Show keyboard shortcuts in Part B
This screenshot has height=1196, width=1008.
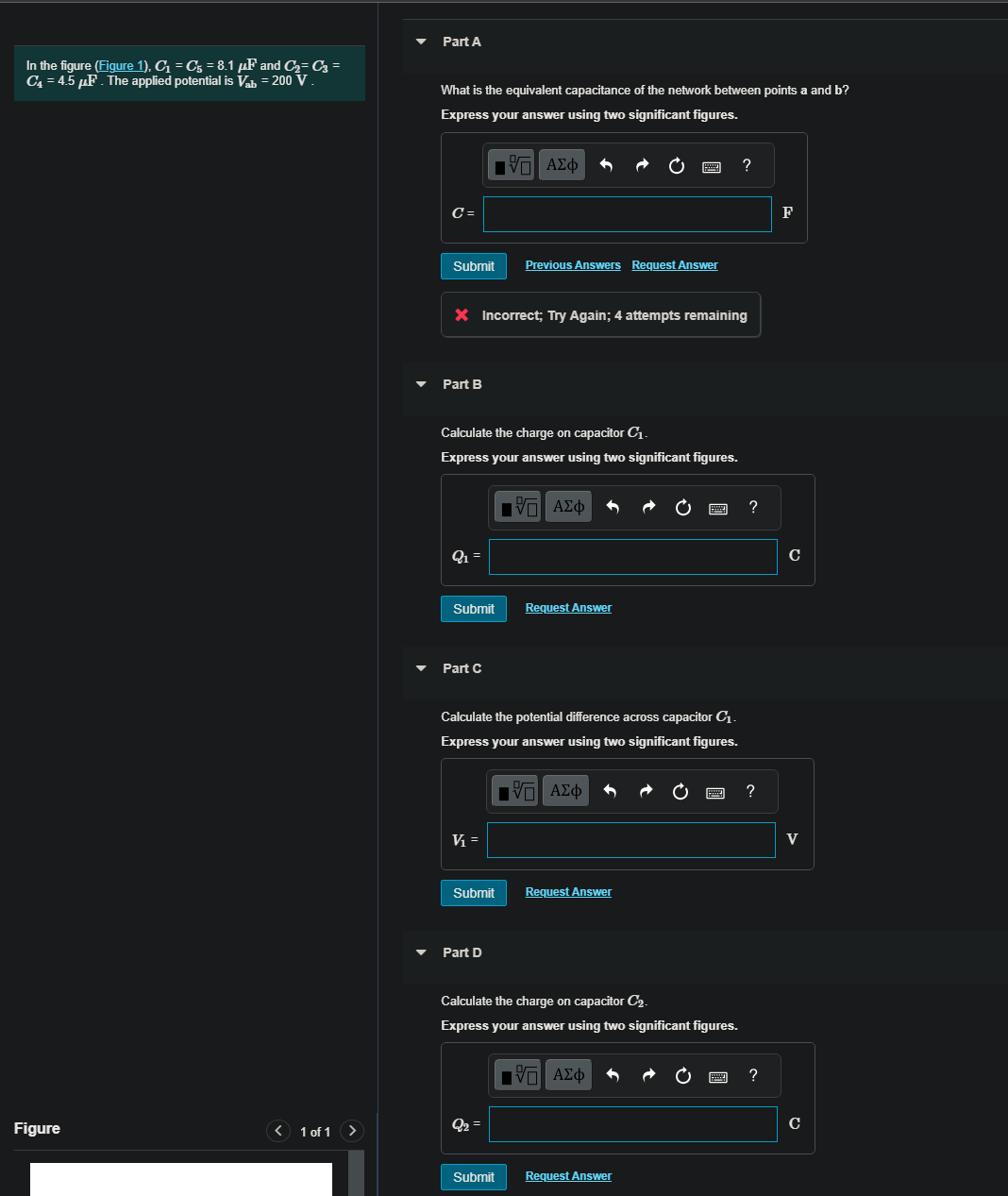point(718,509)
